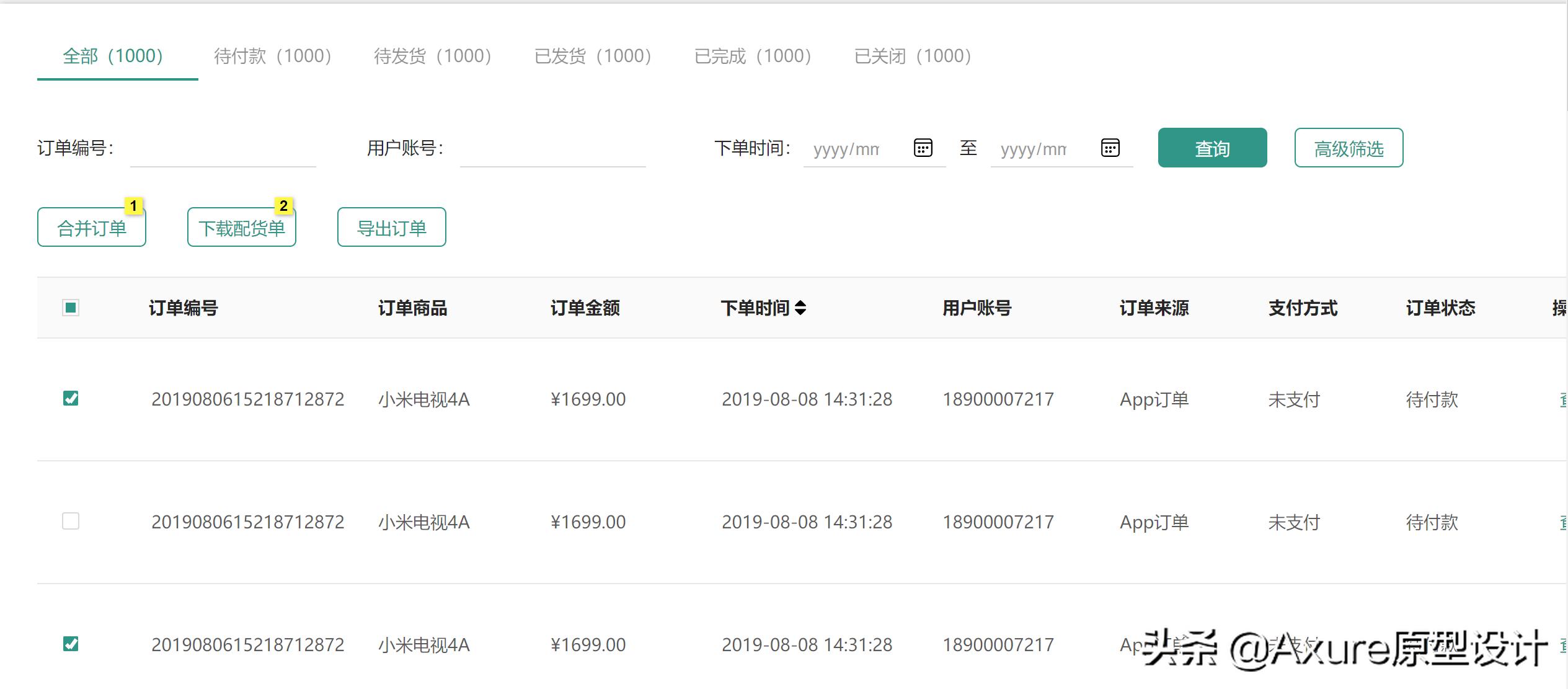Click the 下单时间 column sort arrows
The width and height of the screenshot is (1568, 689).
click(x=802, y=308)
